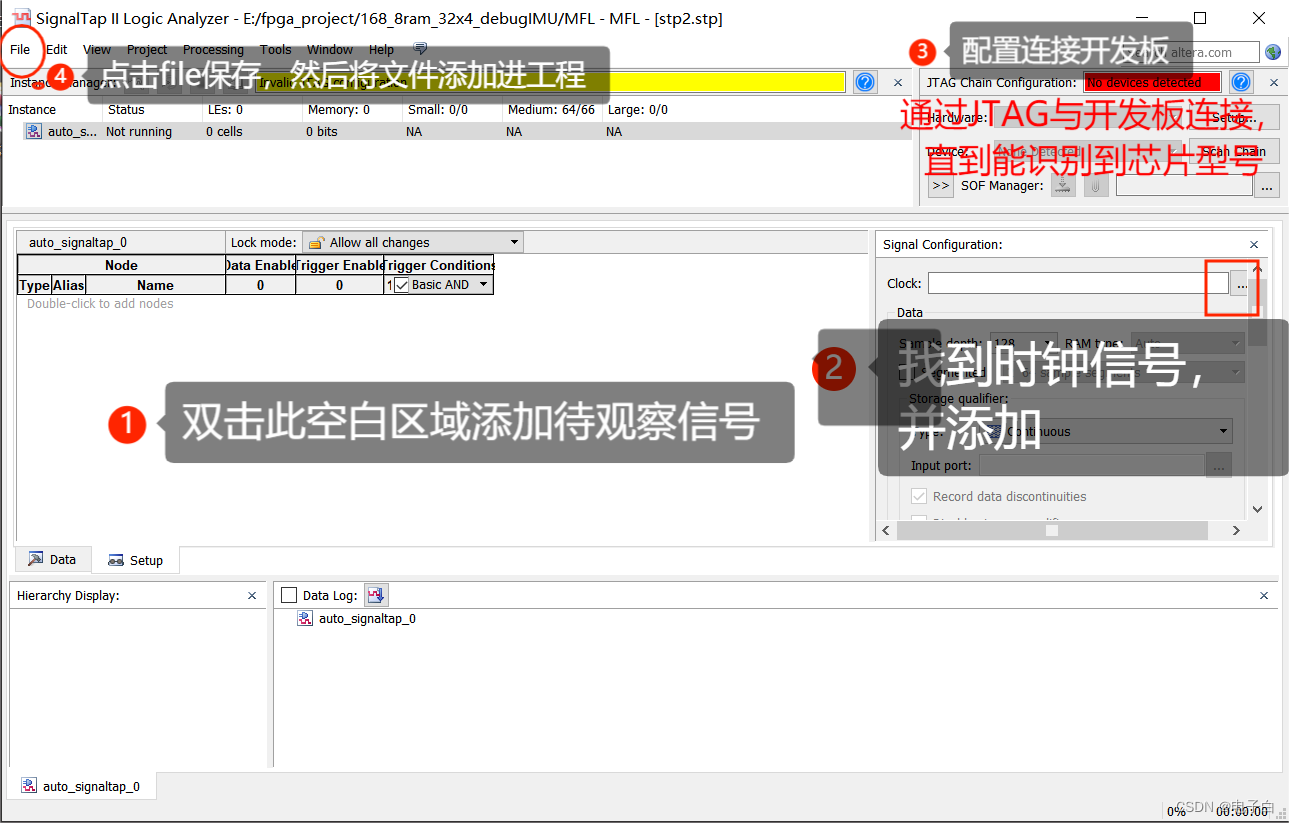Select the bottom auto_signaltap_0 instance tab
1289x823 pixels.
pyautogui.click(x=81, y=786)
